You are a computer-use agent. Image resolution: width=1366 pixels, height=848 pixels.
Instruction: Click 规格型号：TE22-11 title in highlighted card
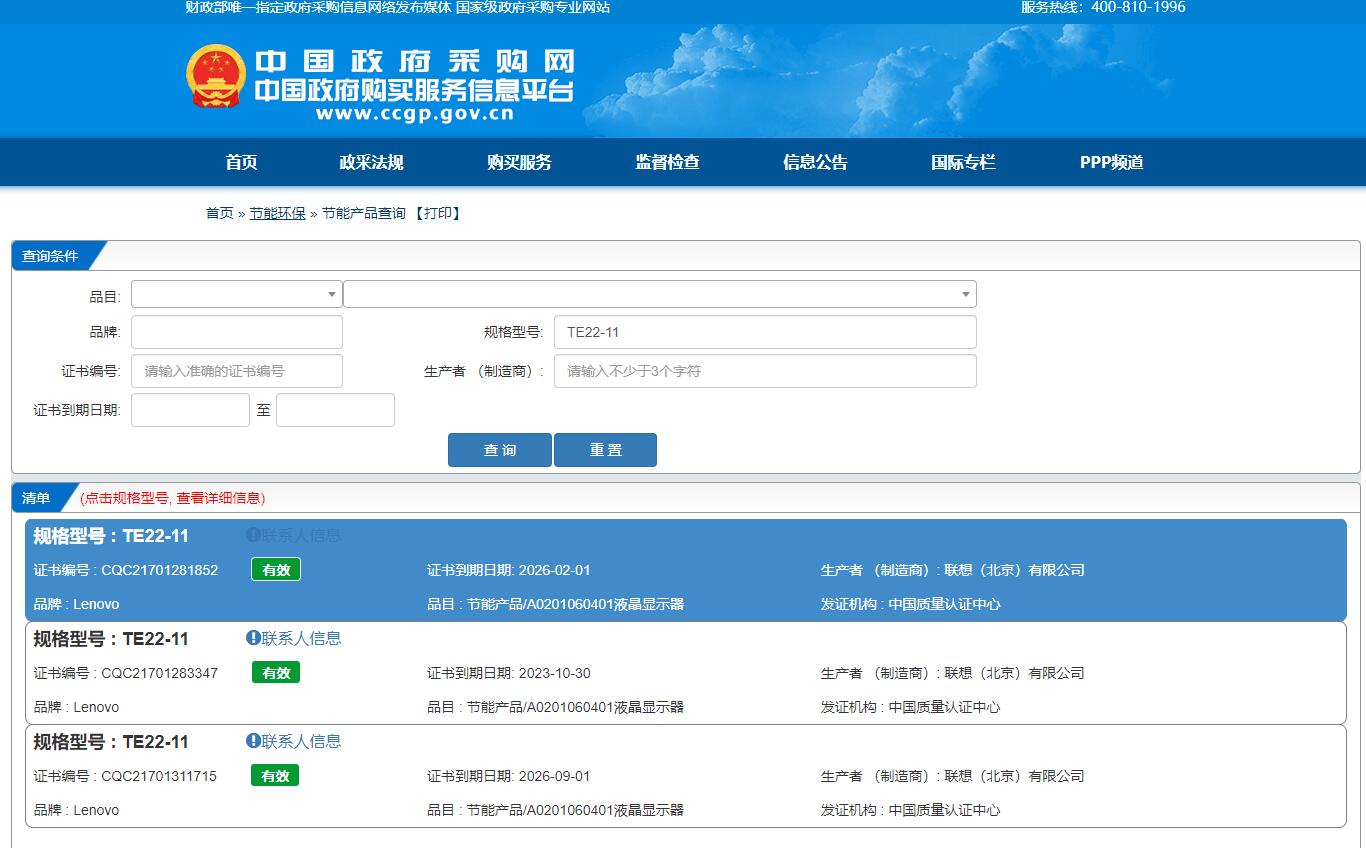click(x=111, y=536)
